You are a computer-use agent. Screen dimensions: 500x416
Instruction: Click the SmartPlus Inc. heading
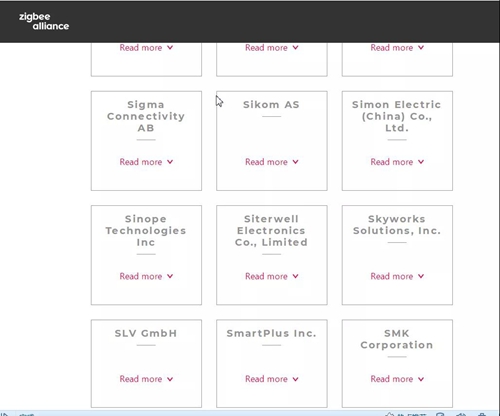tap(271, 333)
